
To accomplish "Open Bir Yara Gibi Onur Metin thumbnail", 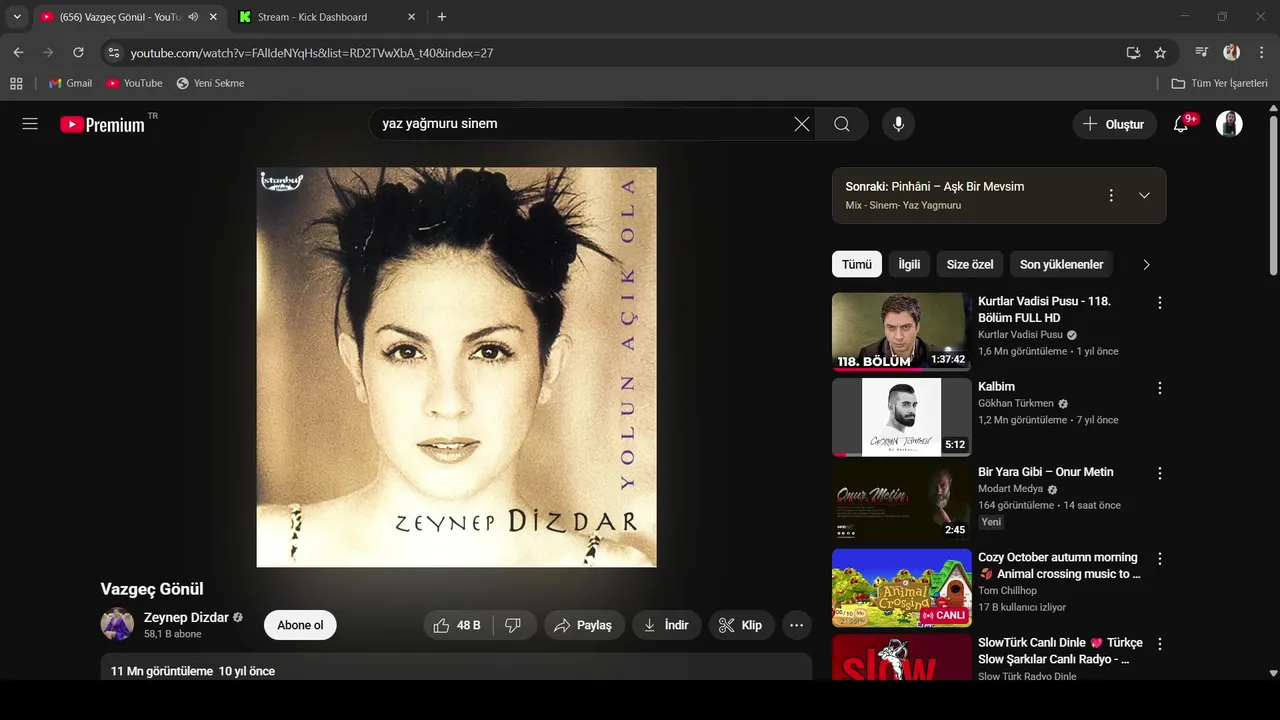I will click(901, 502).
